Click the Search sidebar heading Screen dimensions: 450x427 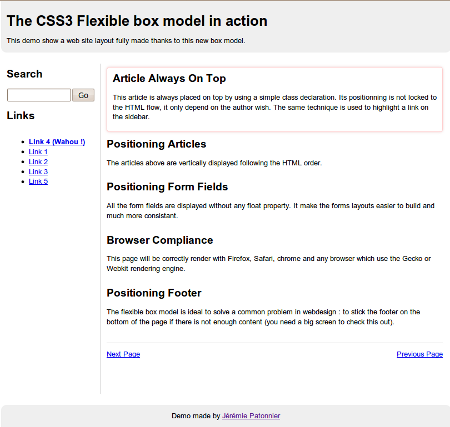click(25, 74)
